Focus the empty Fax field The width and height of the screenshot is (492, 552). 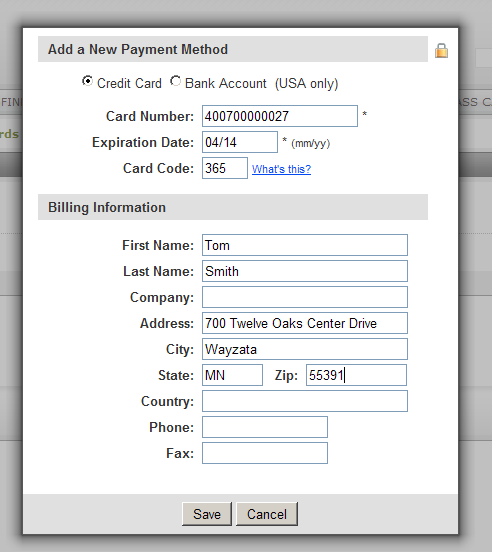(x=265, y=453)
